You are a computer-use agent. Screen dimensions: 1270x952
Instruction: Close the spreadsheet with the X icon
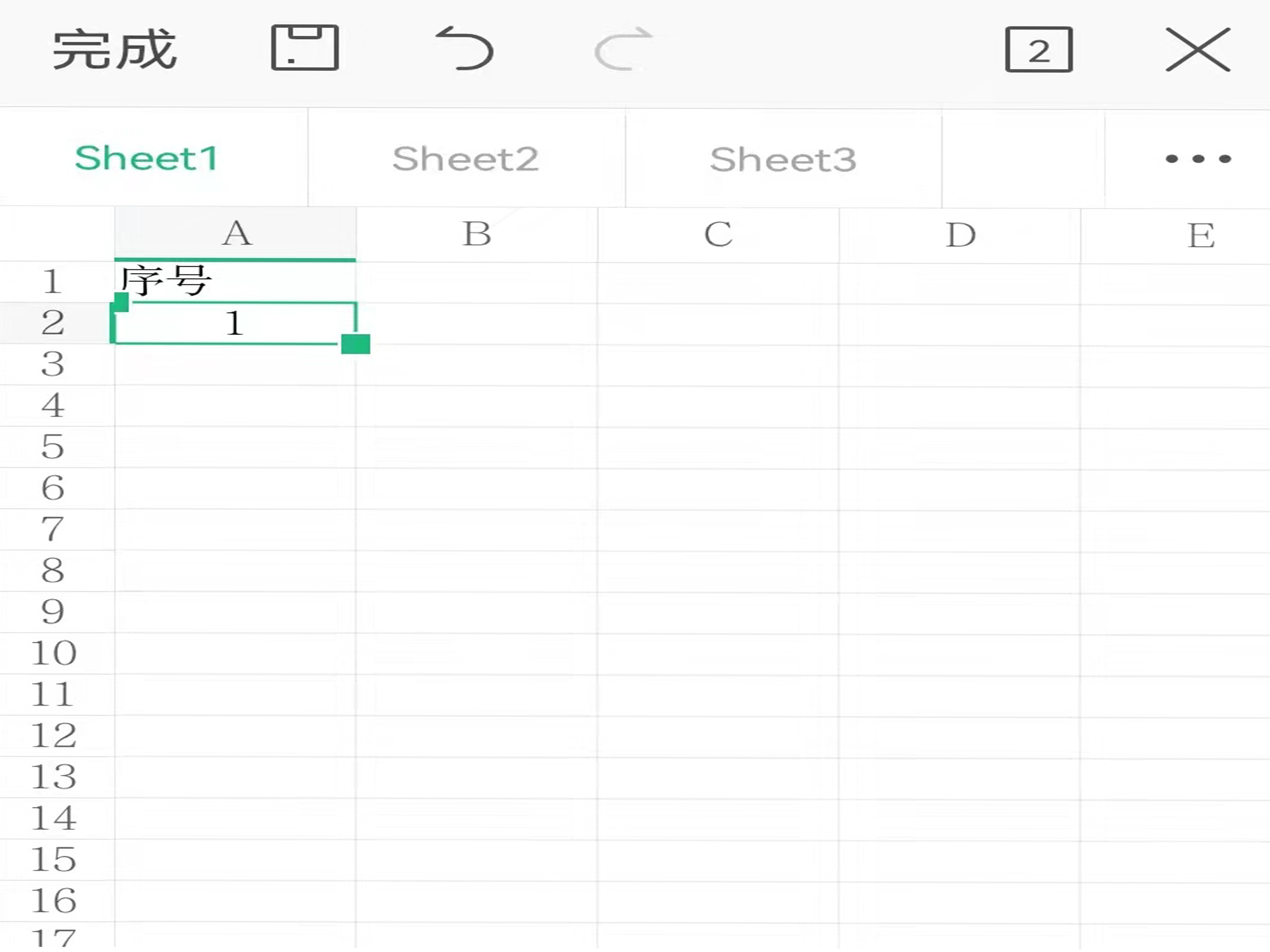coord(1198,50)
